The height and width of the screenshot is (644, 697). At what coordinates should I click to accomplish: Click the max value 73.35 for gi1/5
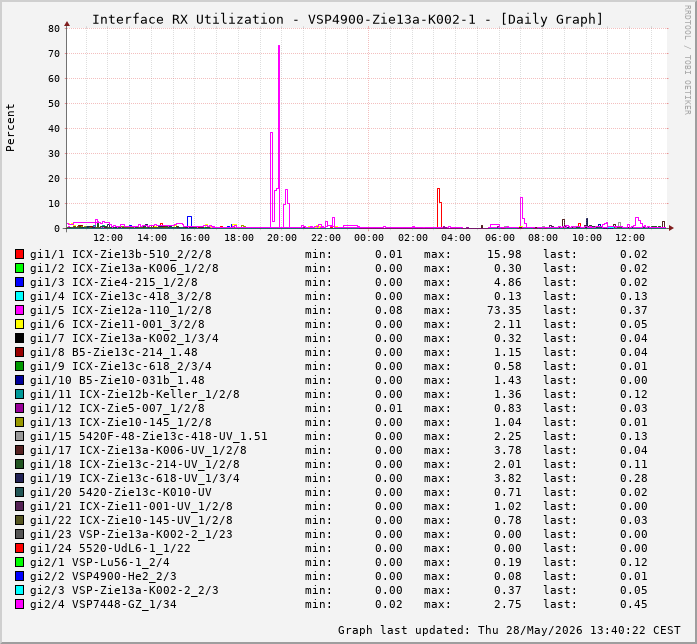coord(504,310)
